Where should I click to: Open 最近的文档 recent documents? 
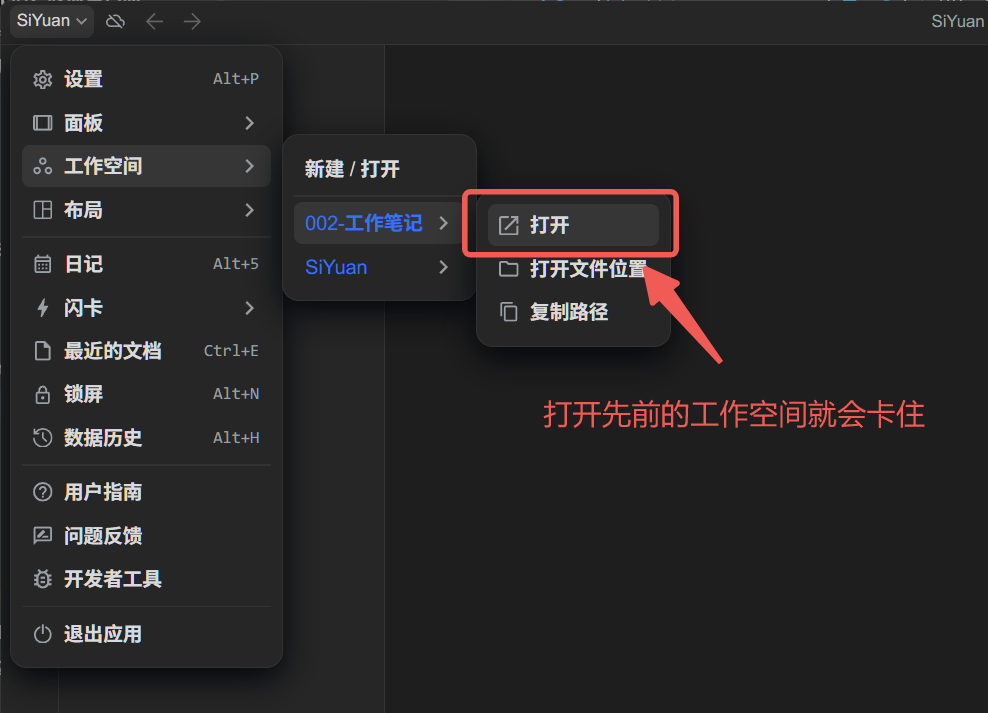click(x=146, y=351)
